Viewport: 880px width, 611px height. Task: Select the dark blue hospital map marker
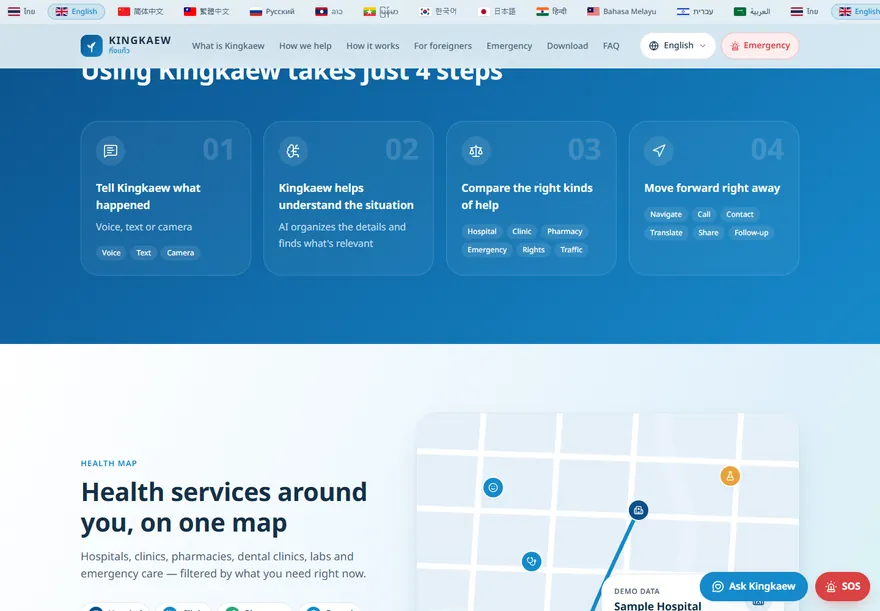click(x=639, y=510)
